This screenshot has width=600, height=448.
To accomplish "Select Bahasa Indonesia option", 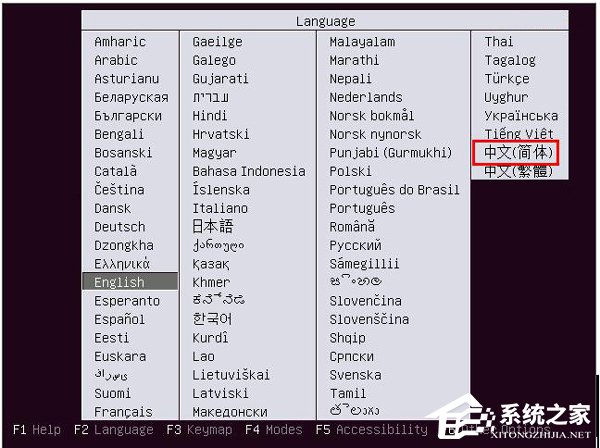I will coord(249,171).
